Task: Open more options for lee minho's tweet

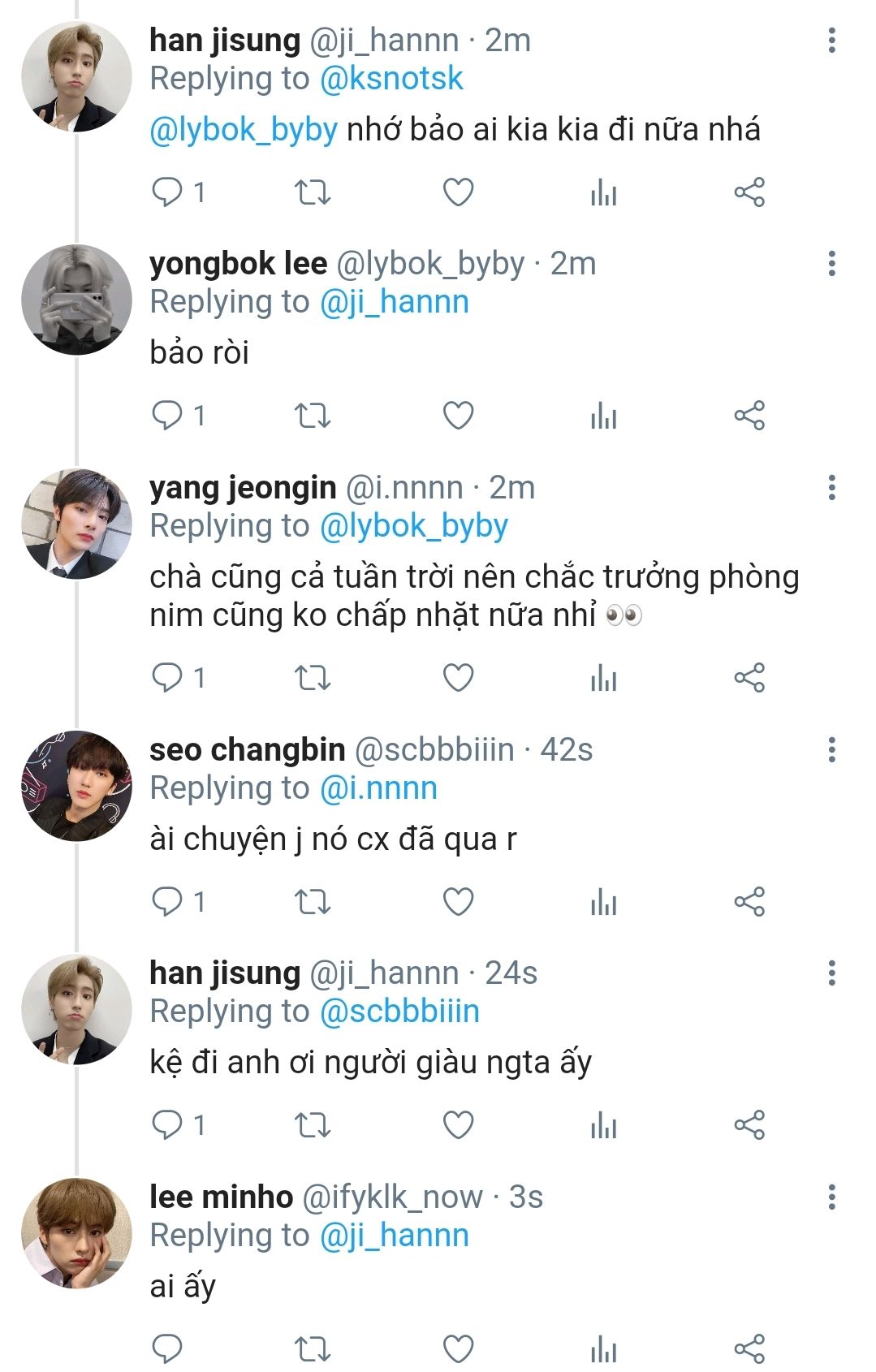Action: pos(831,1197)
